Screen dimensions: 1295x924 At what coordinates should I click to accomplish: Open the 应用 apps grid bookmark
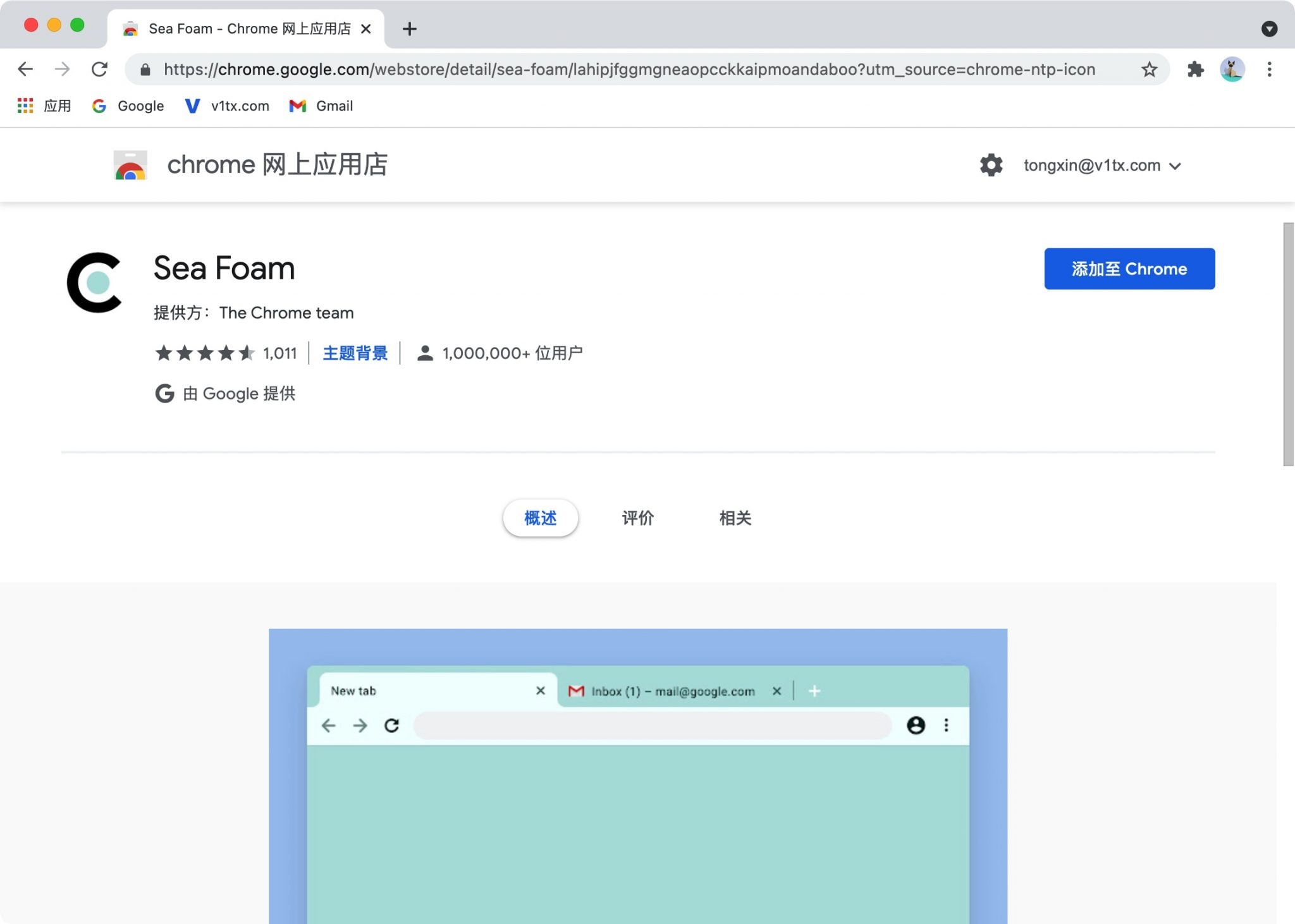pos(25,106)
